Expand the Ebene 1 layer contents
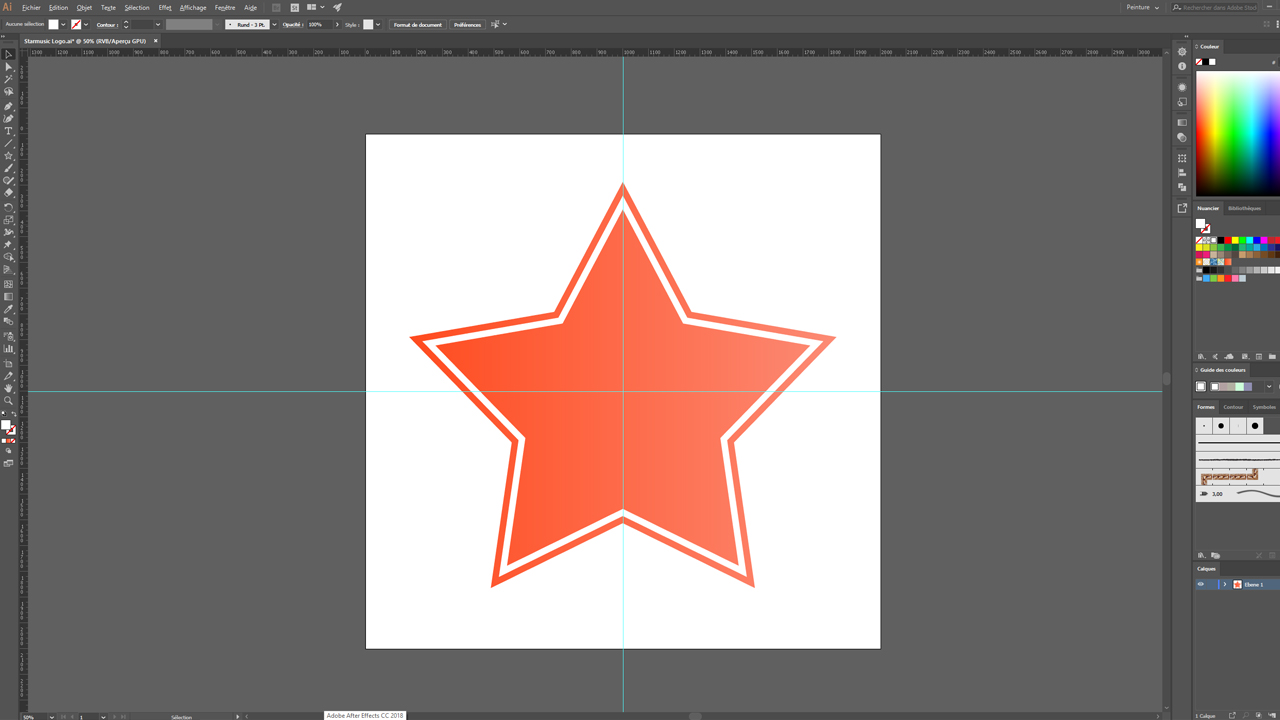This screenshot has height=720, width=1280. tap(1224, 584)
